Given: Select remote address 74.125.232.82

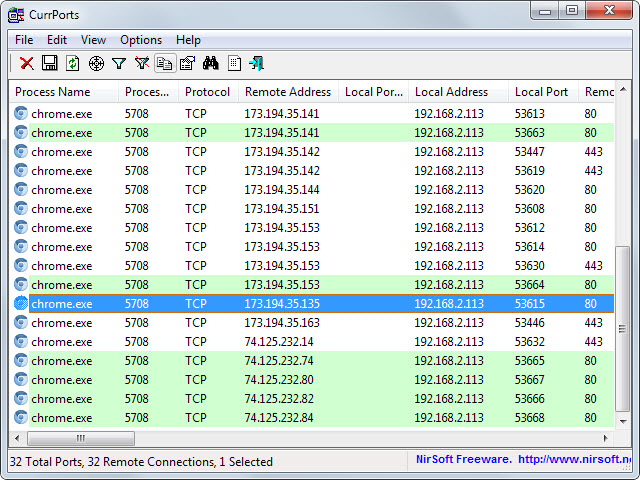Looking at the screenshot, I should 279,399.
